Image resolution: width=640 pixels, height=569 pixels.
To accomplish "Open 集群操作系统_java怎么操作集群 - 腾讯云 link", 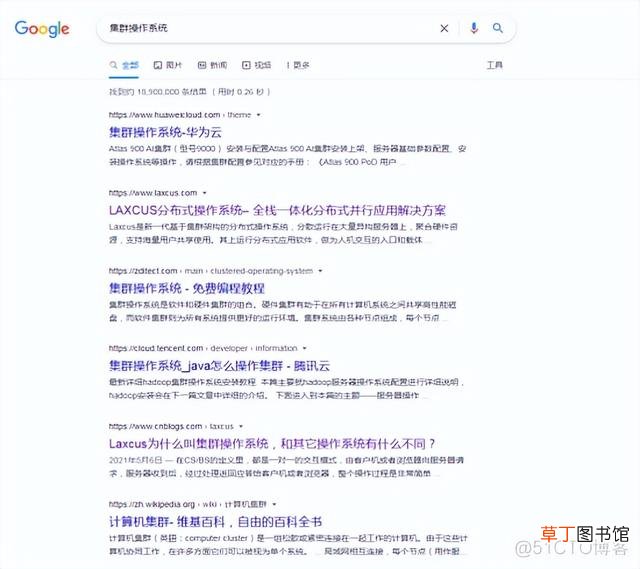I will pyautogui.click(x=219, y=366).
